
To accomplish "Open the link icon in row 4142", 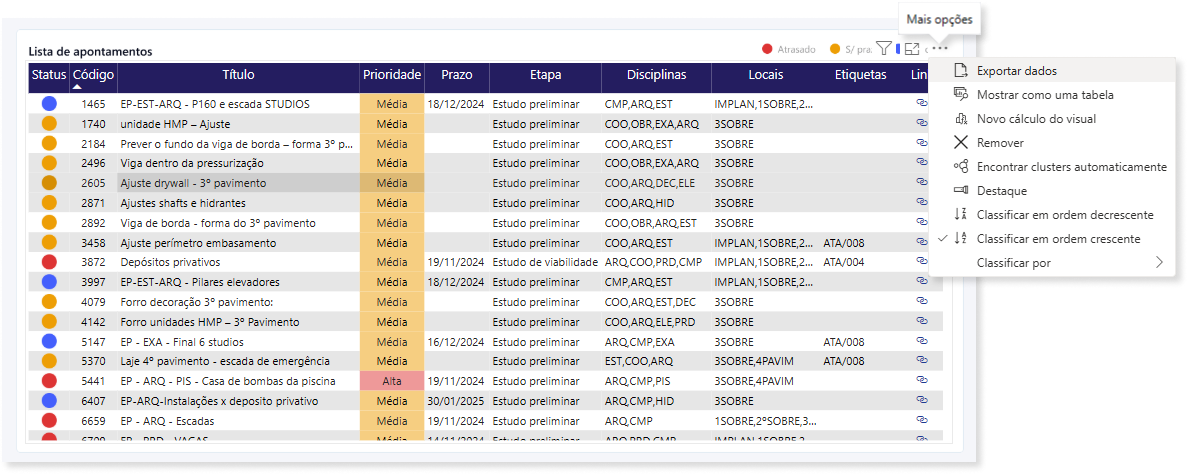I will [x=921, y=320].
